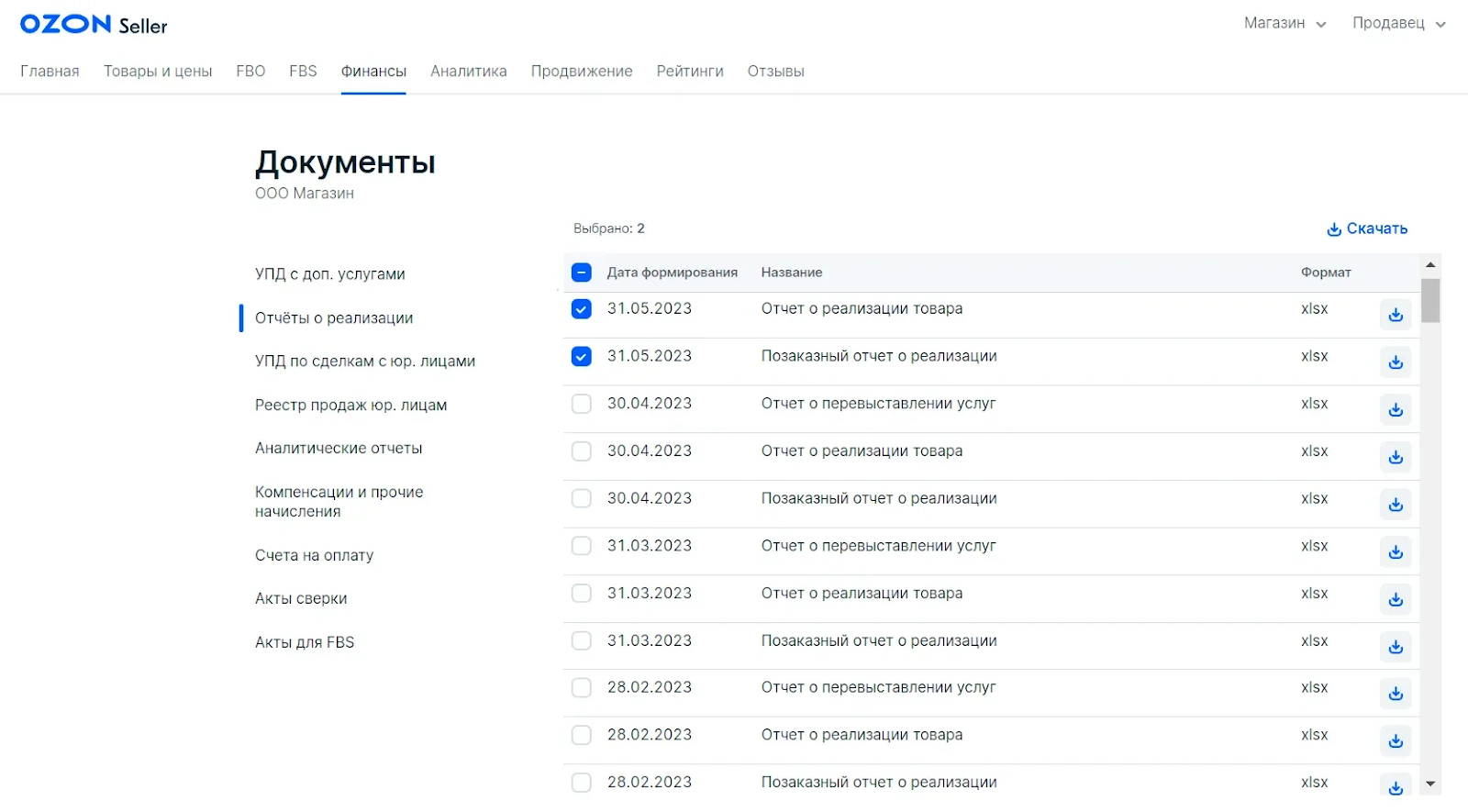This screenshot has height=812, width=1468.
Task: Click the OZON Seller logo
Action: pos(94,25)
